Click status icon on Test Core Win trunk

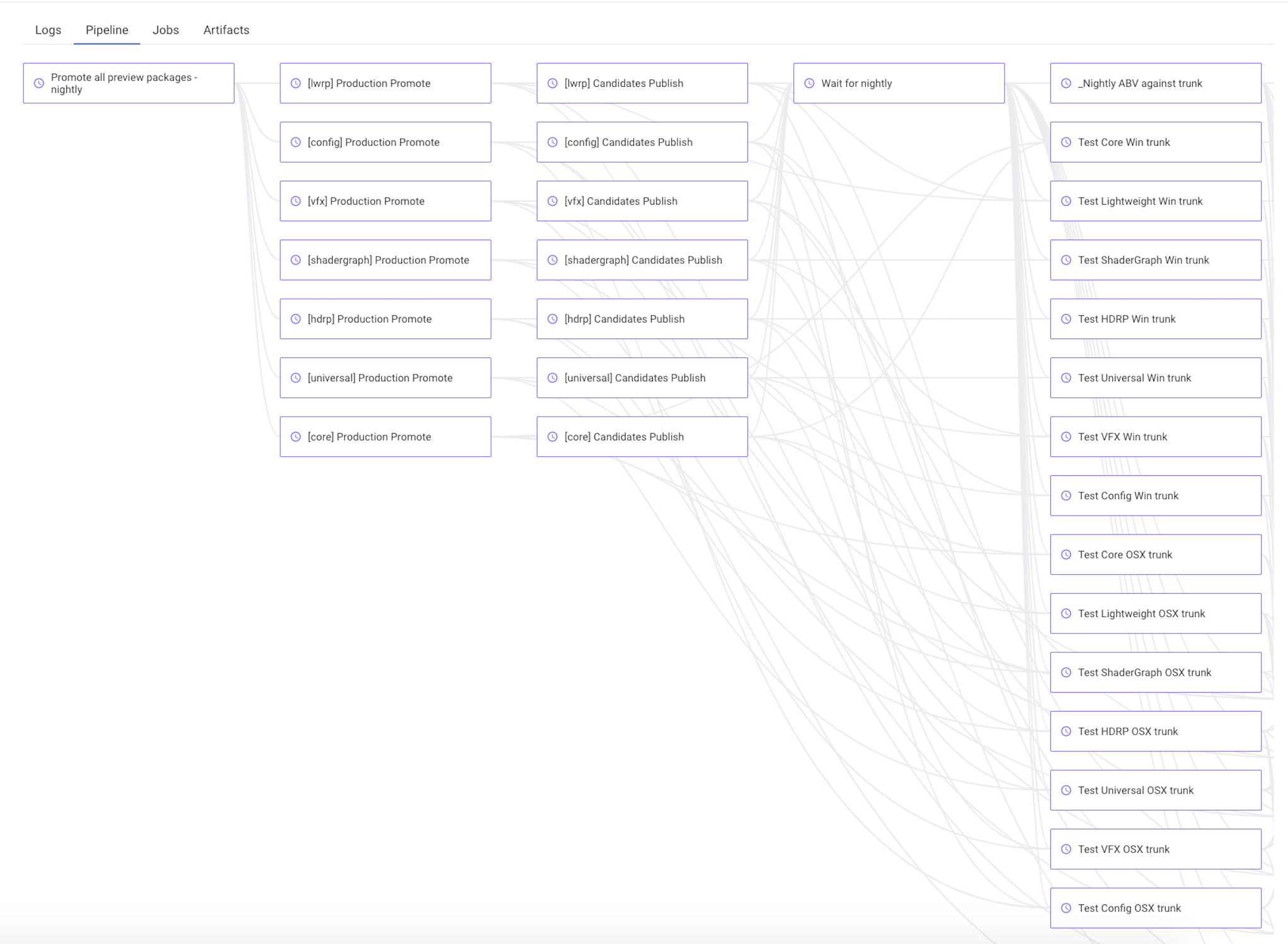coord(1066,142)
